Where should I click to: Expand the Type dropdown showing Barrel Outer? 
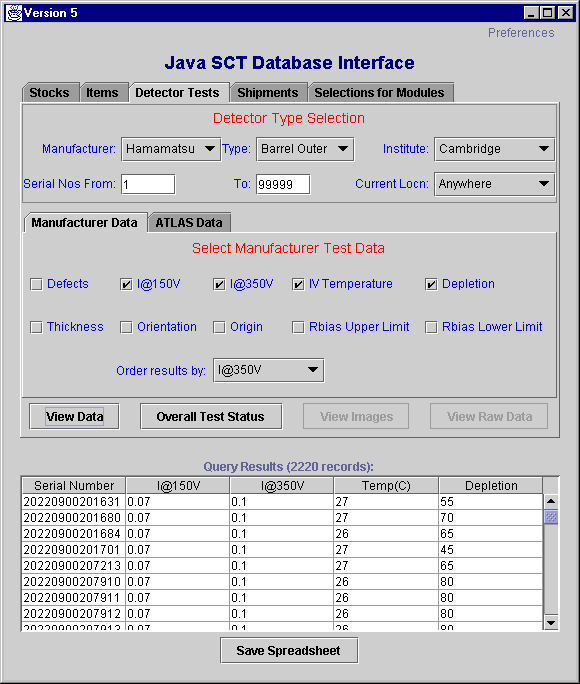(x=305, y=149)
